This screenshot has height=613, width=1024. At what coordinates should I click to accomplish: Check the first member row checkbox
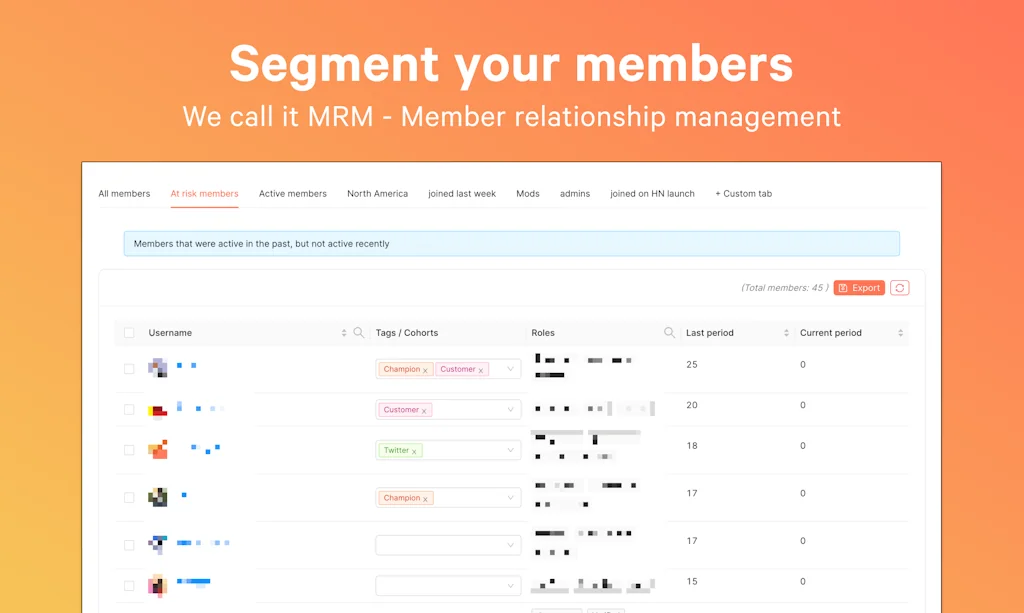coord(129,369)
